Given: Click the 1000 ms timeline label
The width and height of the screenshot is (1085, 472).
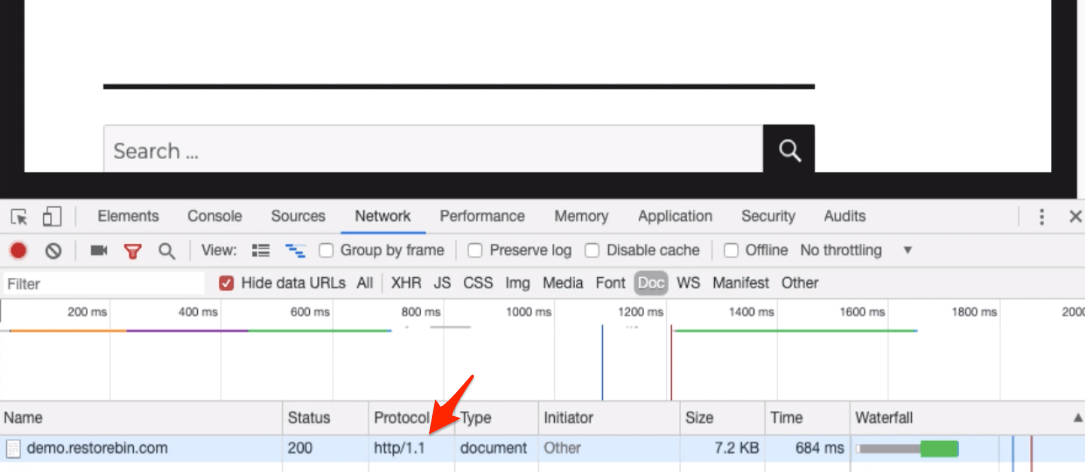Looking at the screenshot, I should tap(529, 312).
